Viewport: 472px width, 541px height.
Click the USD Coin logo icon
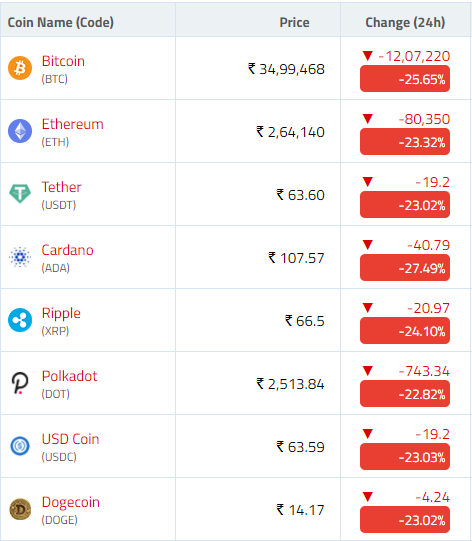coord(20,446)
